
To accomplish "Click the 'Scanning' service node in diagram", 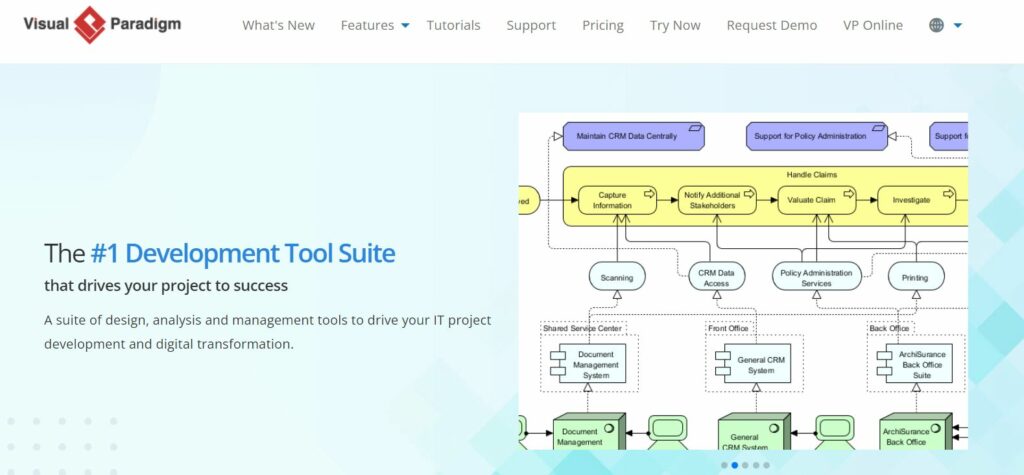I will point(617,277).
